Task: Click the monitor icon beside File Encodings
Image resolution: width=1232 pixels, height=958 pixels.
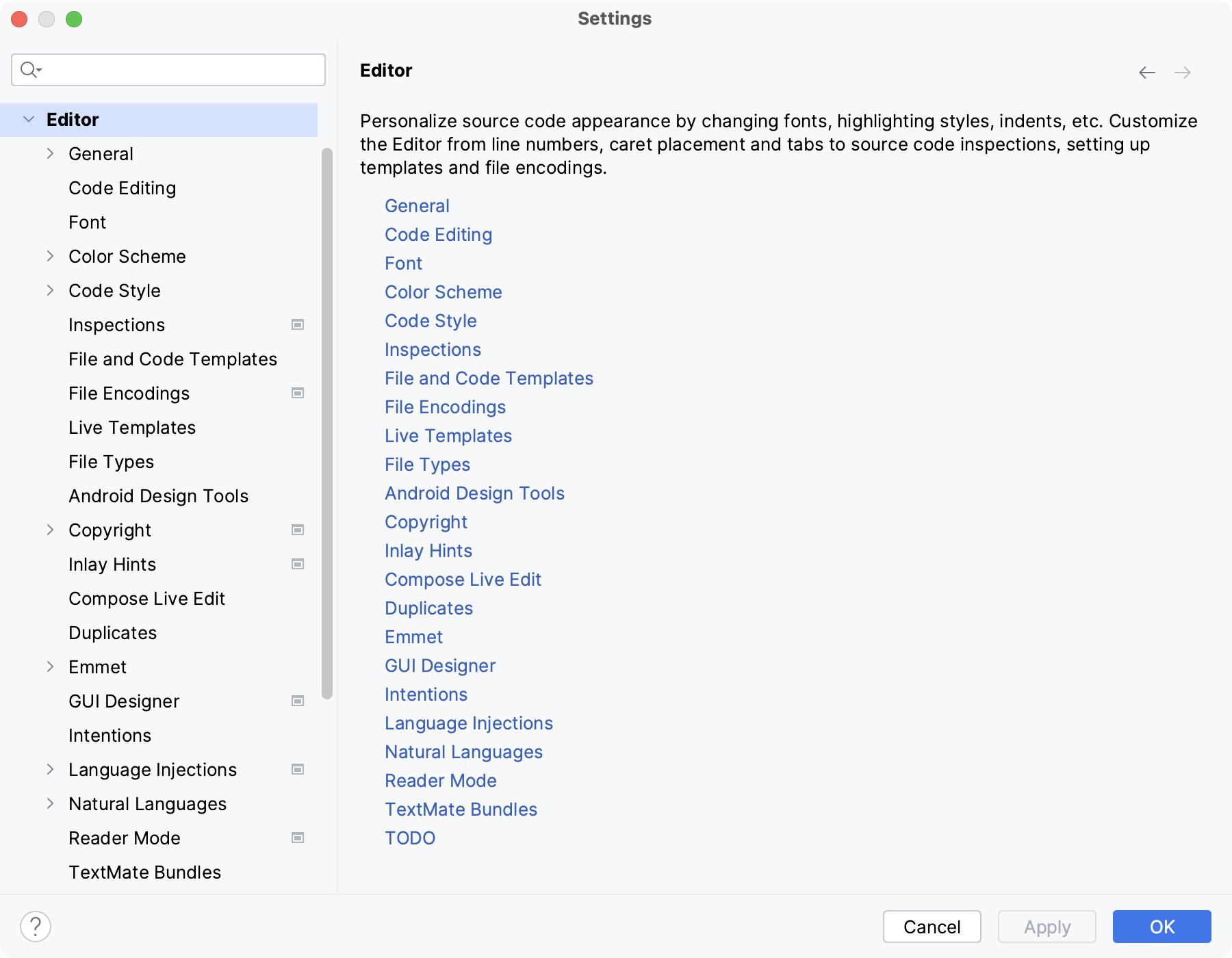Action: click(297, 393)
